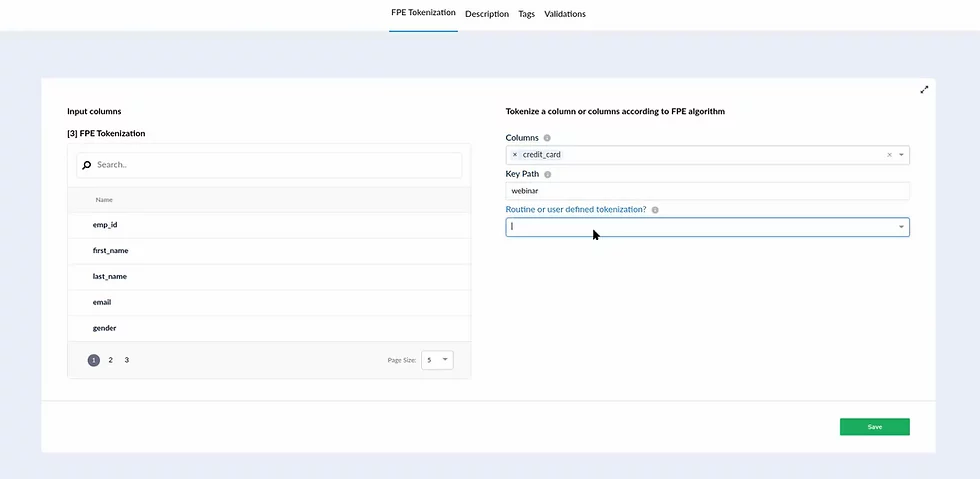Go to page 1 of input columns
Viewport: 980px width, 479px height.
[94, 360]
